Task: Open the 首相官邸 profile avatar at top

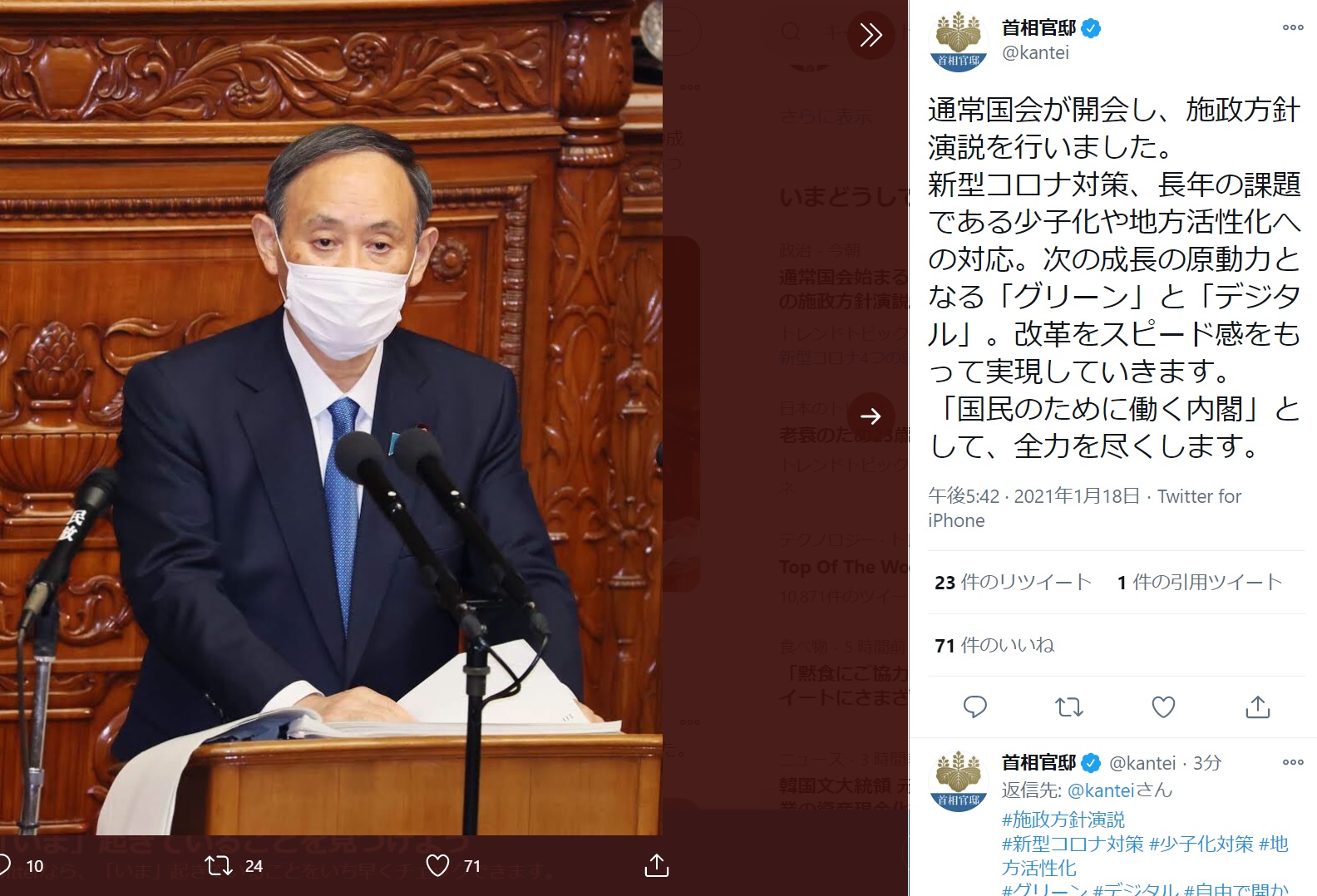Action: [959, 40]
